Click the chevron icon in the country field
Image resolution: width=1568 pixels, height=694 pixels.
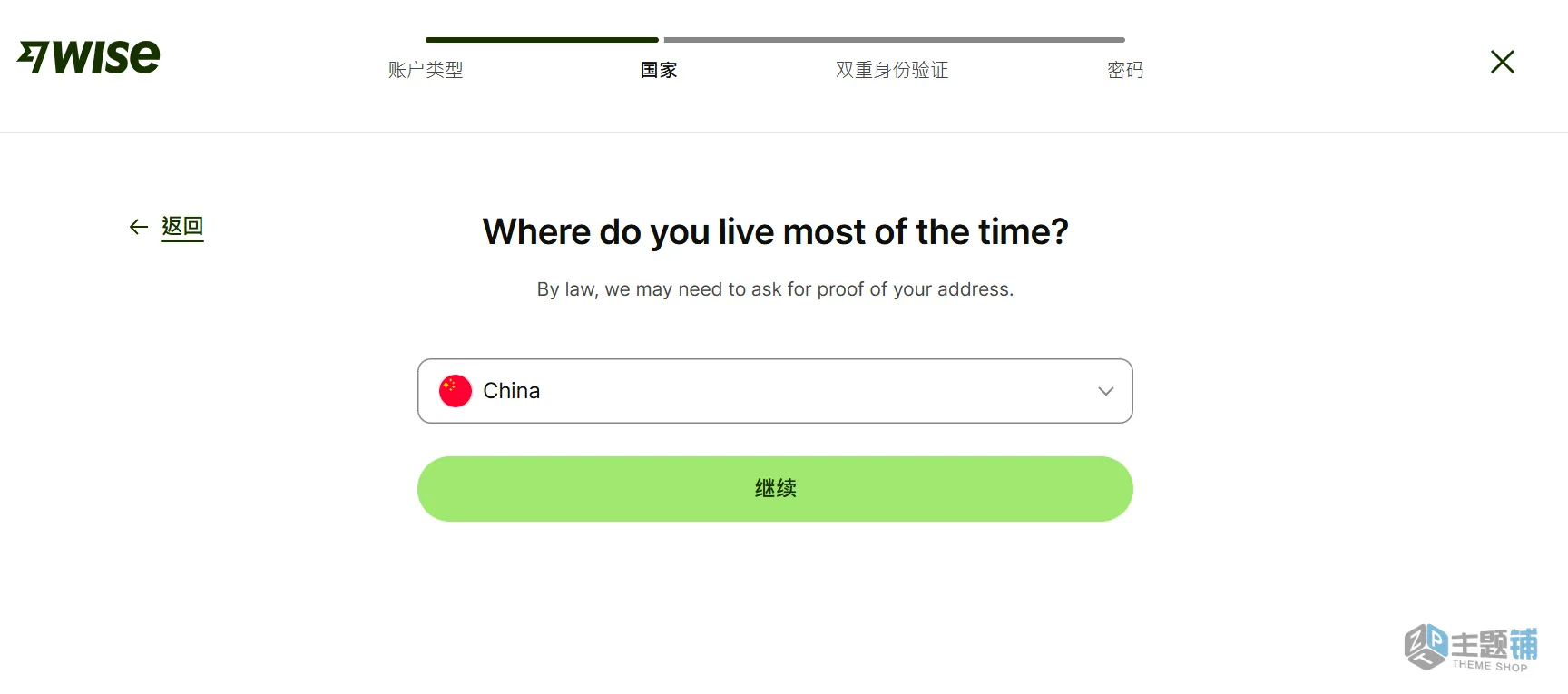(1105, 391)
